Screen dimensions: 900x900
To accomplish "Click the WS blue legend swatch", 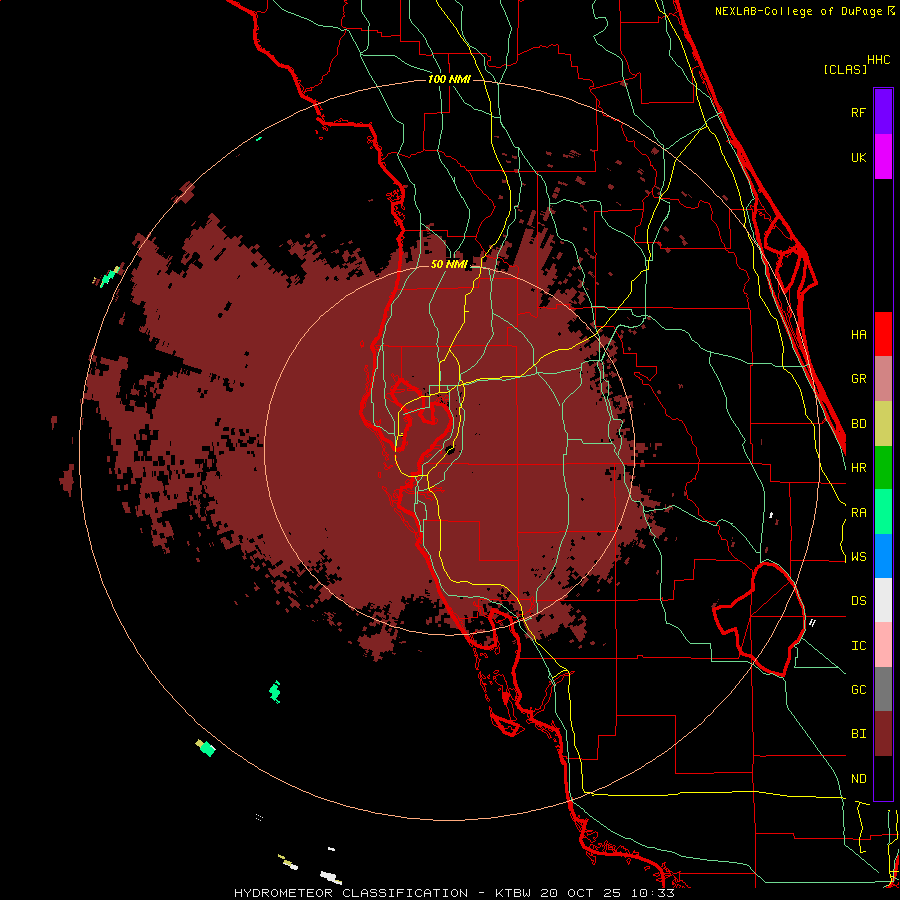I will 883,556.
